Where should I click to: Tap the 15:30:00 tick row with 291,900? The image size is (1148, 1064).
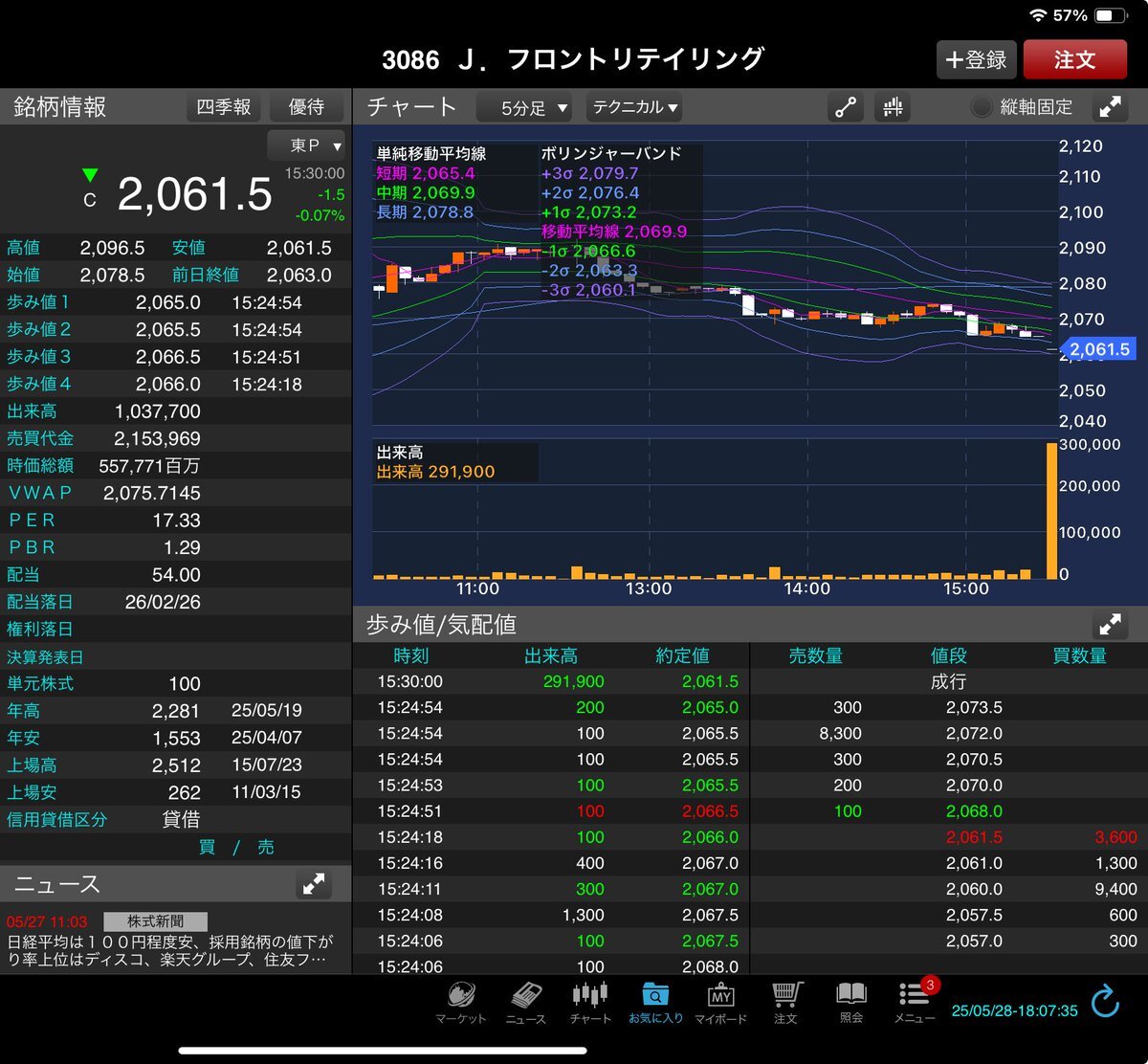tap(551, 681)
